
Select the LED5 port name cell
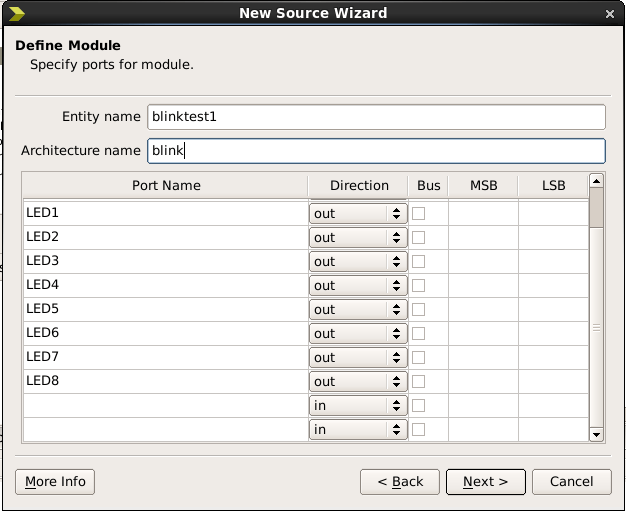pyautogui.click(x=166, y=309)
